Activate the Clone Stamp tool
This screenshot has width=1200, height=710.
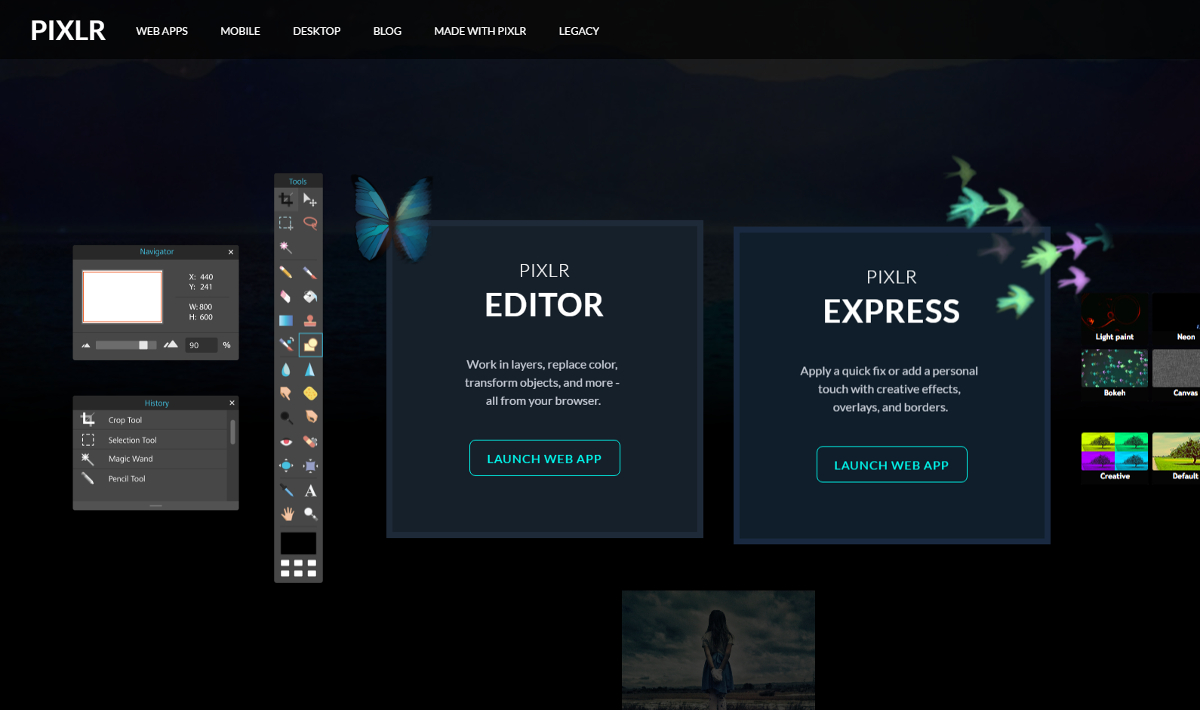(311, 321)
